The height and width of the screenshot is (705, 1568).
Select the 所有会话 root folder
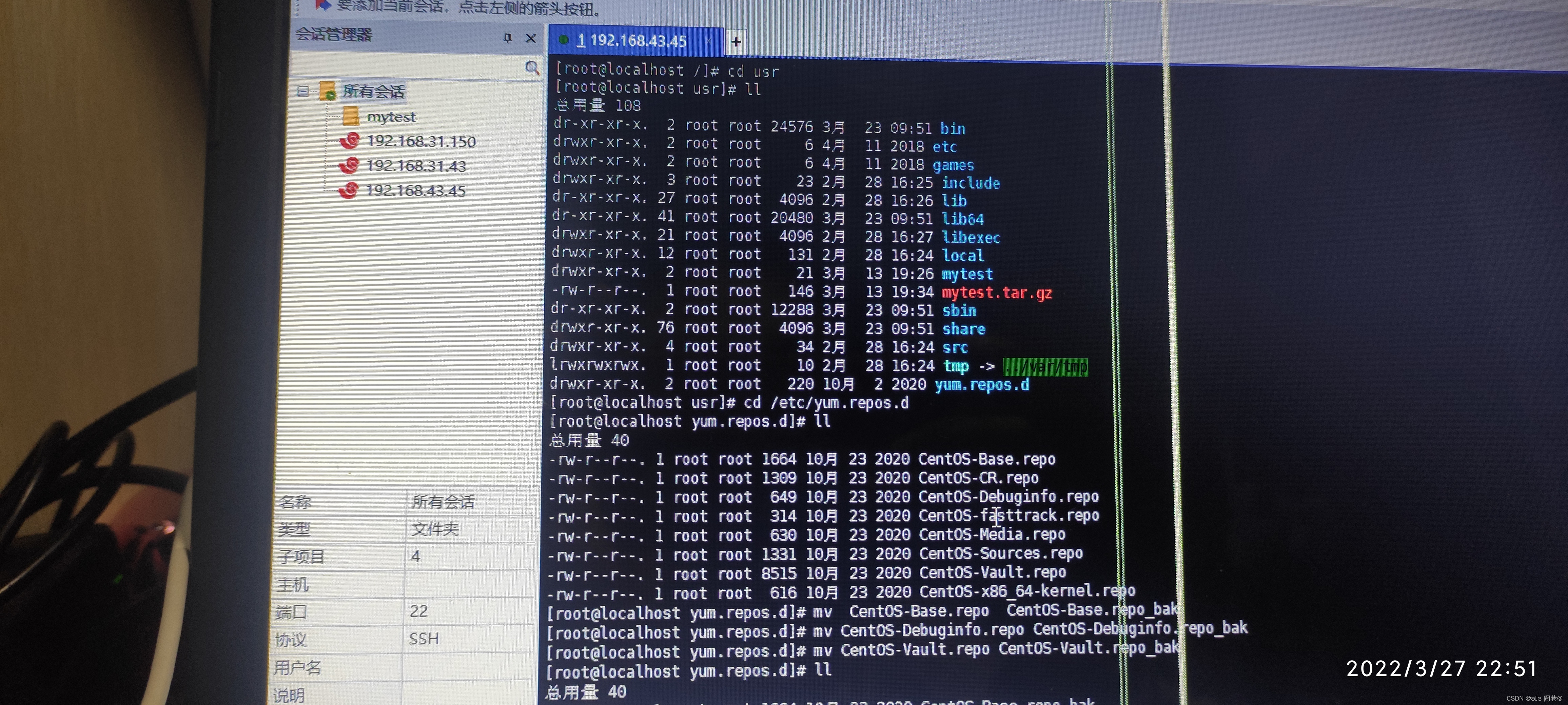(373, 92)
